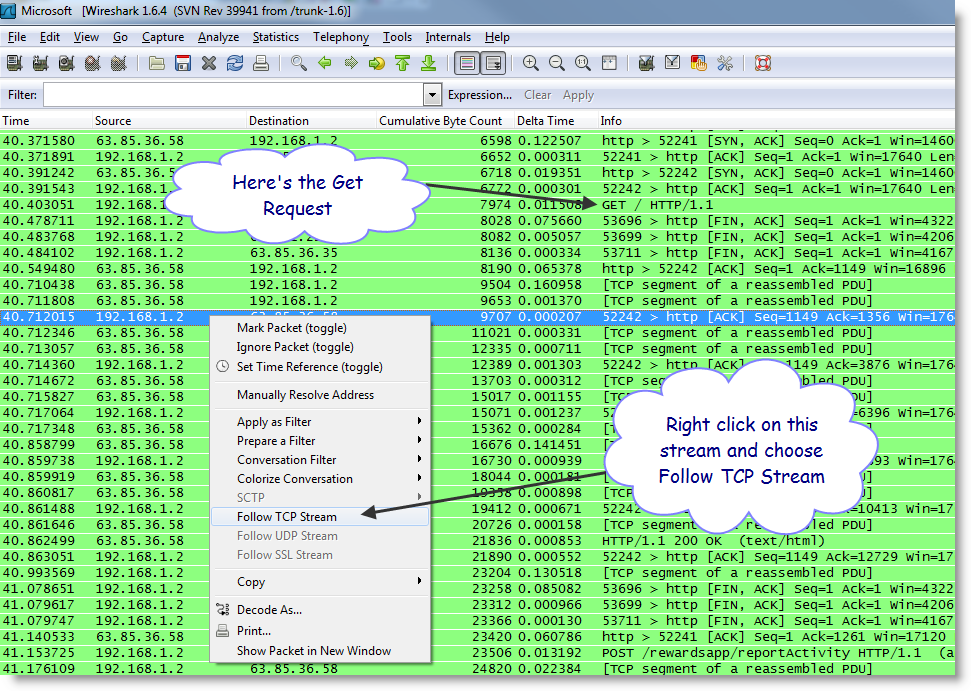Reload the capture file

[x=235, y=63]
